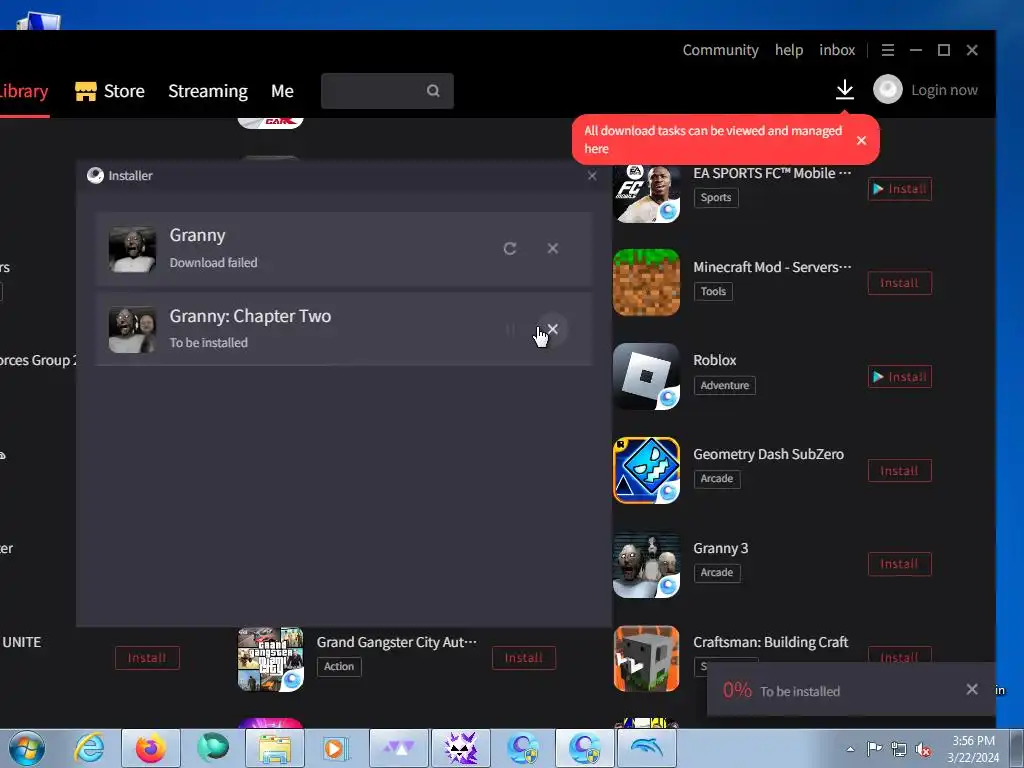Install Roblox
Viewport: 1024px width, 768px height.
(x=899, y=377)
